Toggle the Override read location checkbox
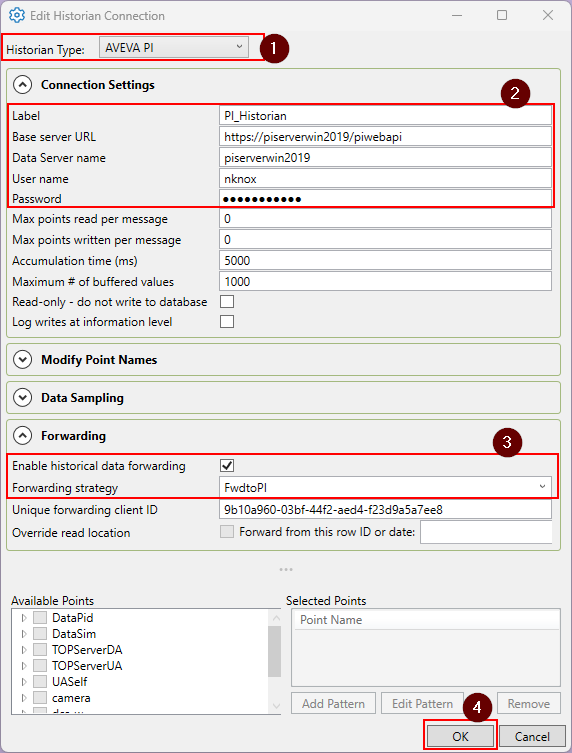Screen dimensions: 572x753 [x=227, y=532]
